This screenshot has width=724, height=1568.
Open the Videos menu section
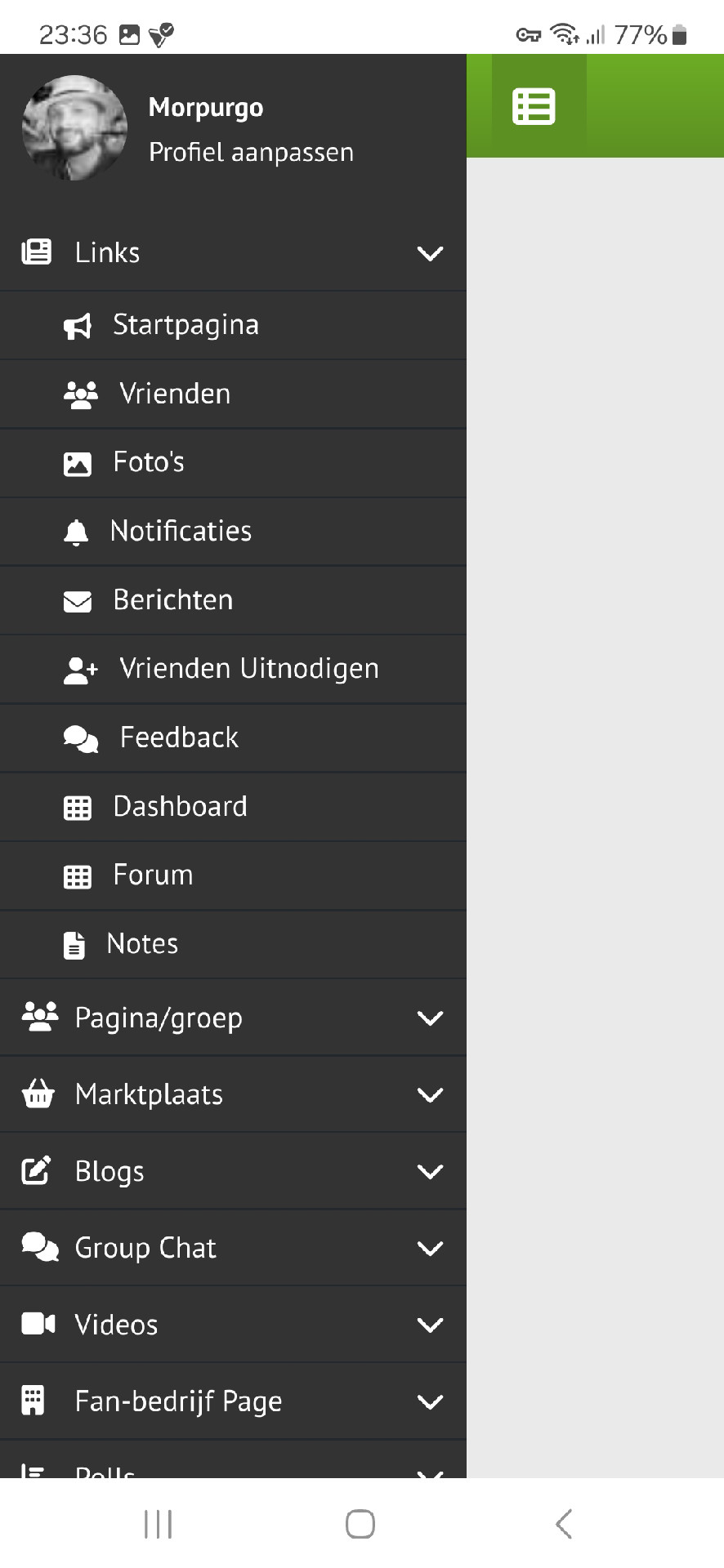click(117, 1325)
